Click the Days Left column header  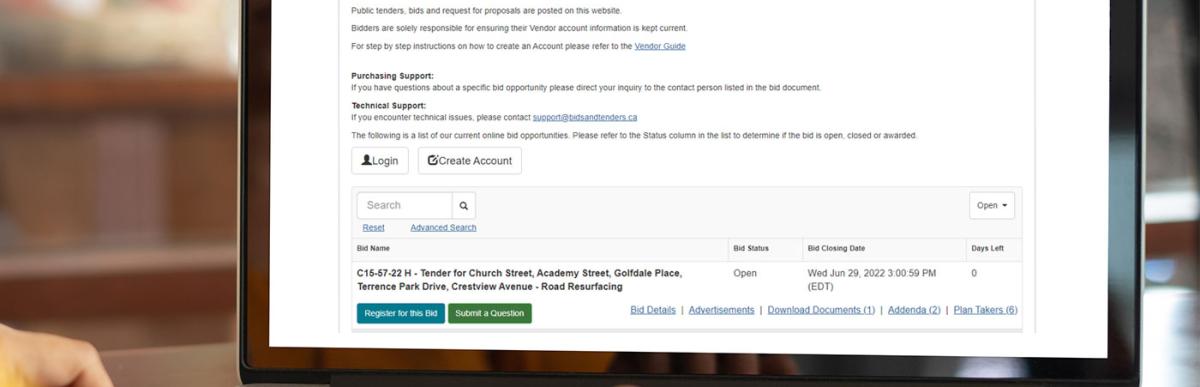[x=987, y=248]
